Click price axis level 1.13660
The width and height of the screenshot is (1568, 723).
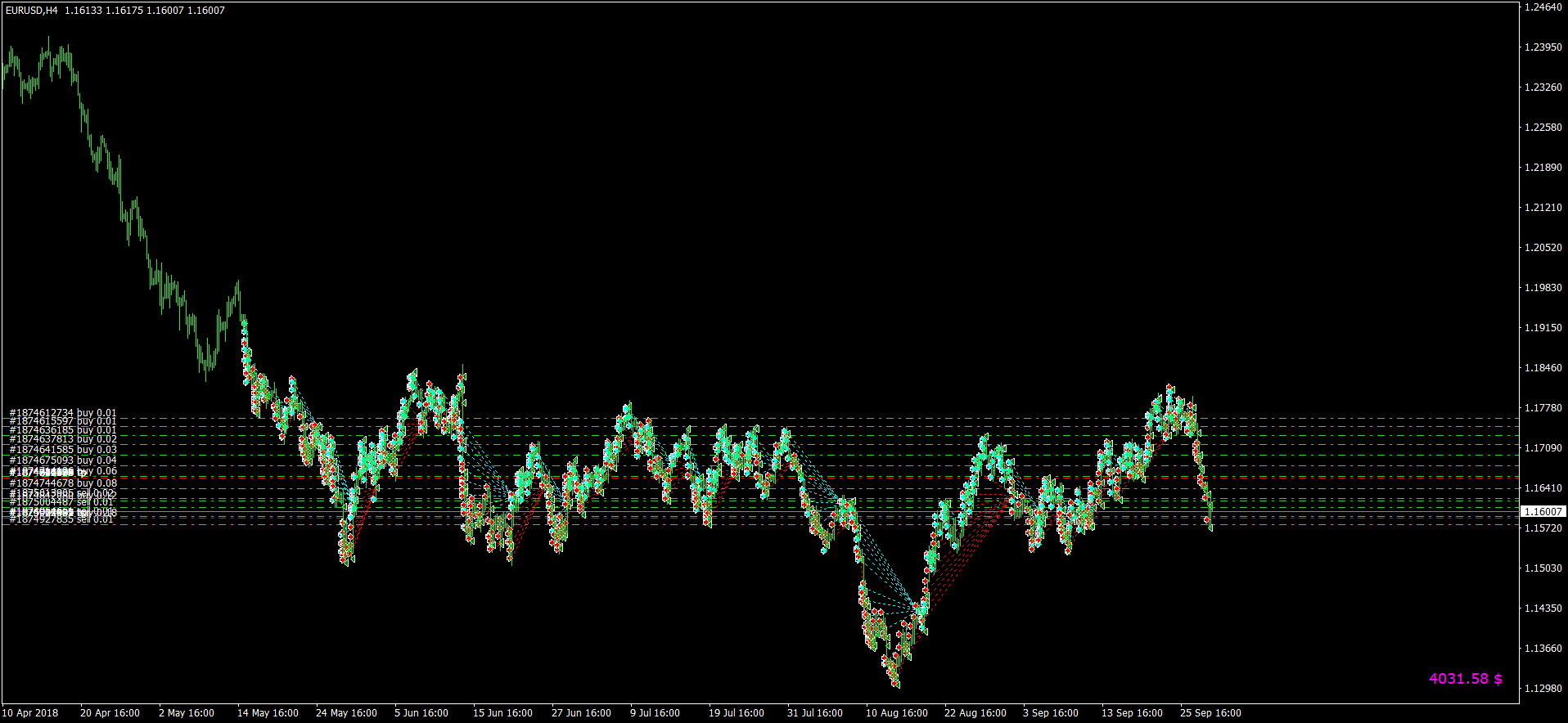1543,649
